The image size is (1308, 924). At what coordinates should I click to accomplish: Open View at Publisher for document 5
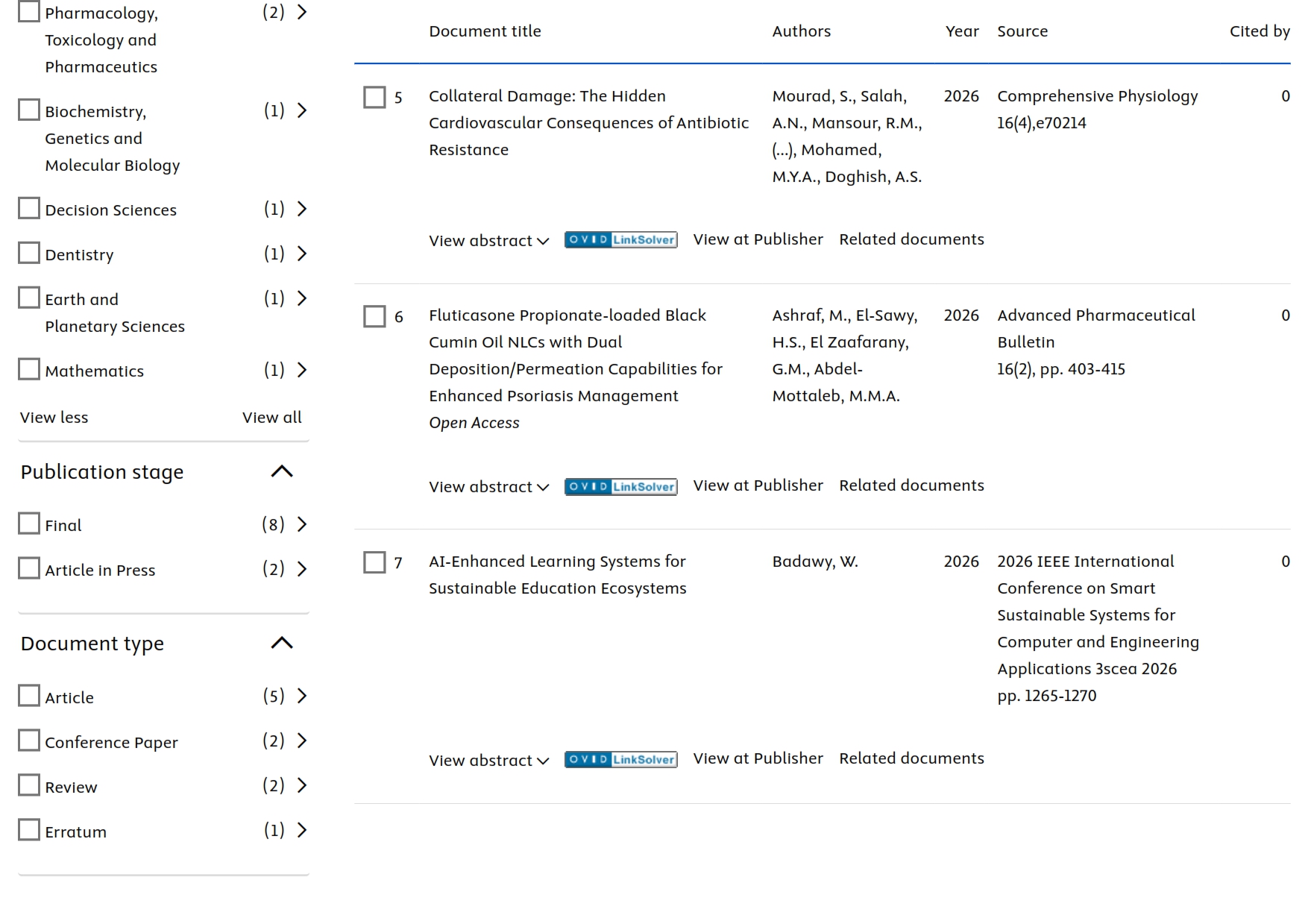pos(758,239)
